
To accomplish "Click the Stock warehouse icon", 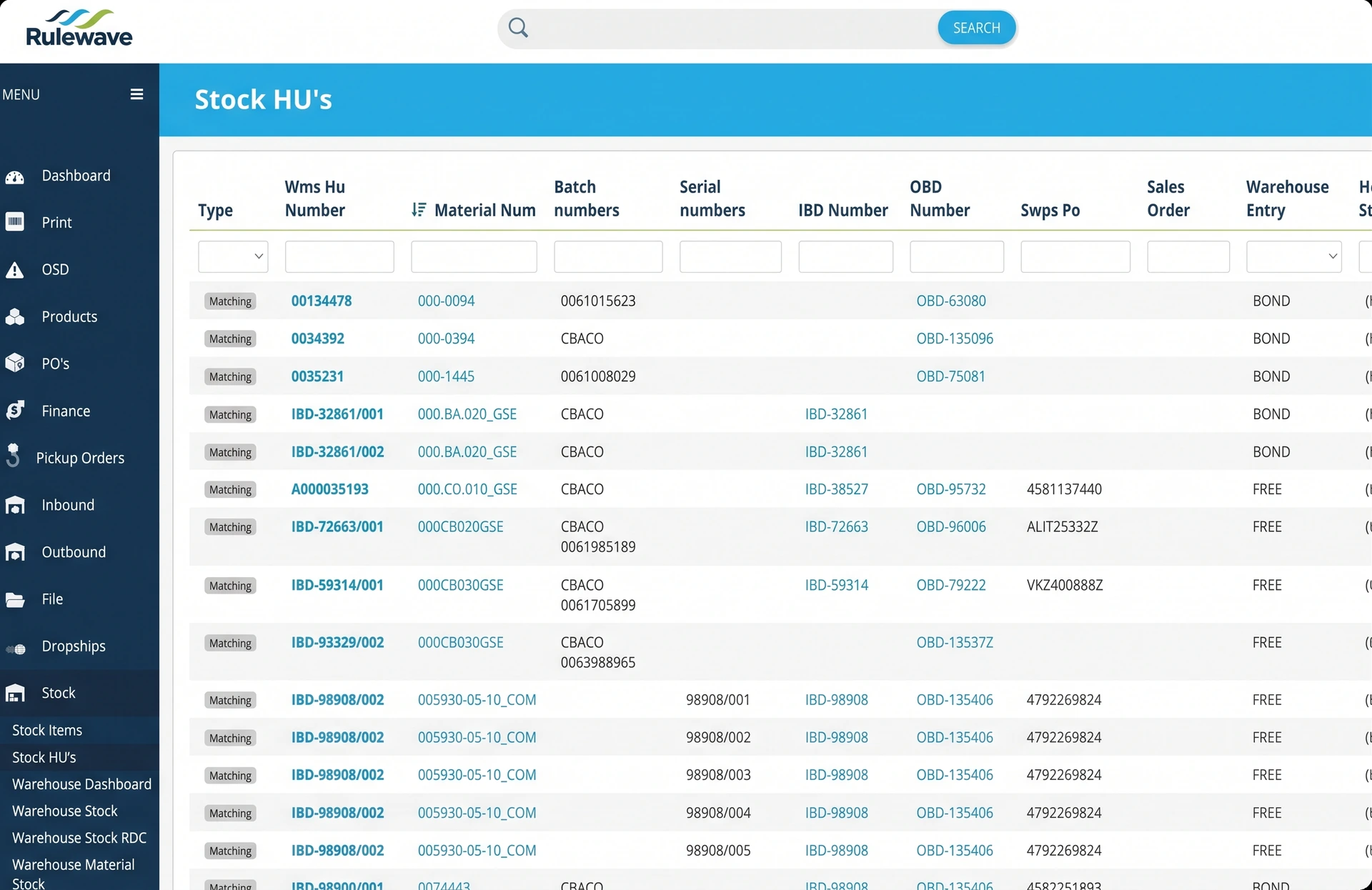I will 15,693.
